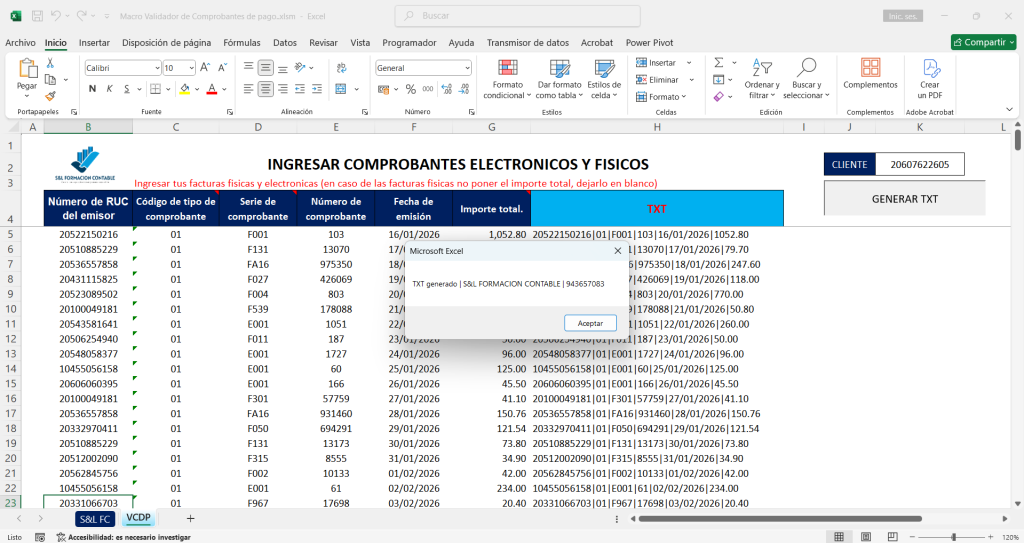The width and height of the screenshot is (1024, 543).
Task: Open the Fórmulas ribbon tab
Action: (x=242, y=43)
